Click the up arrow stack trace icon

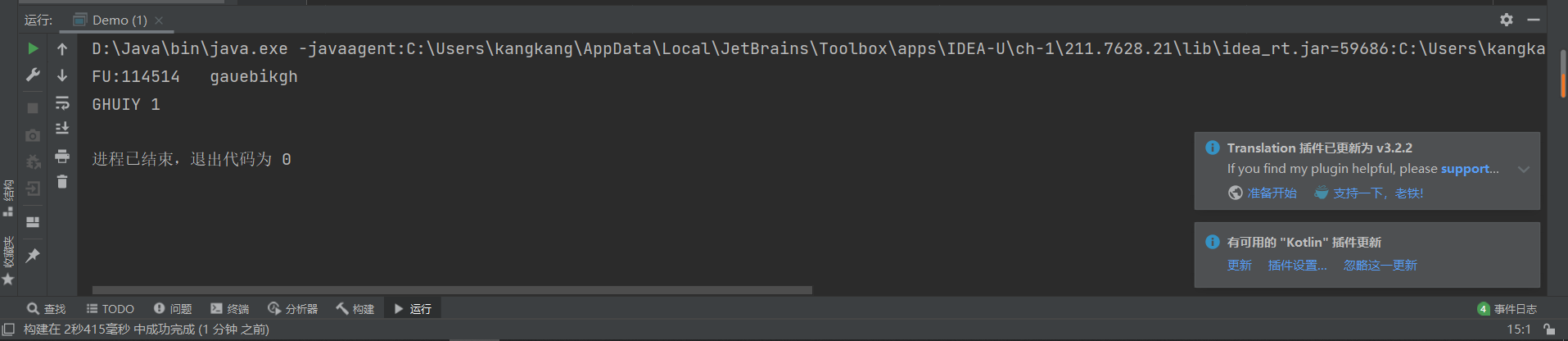62,49
